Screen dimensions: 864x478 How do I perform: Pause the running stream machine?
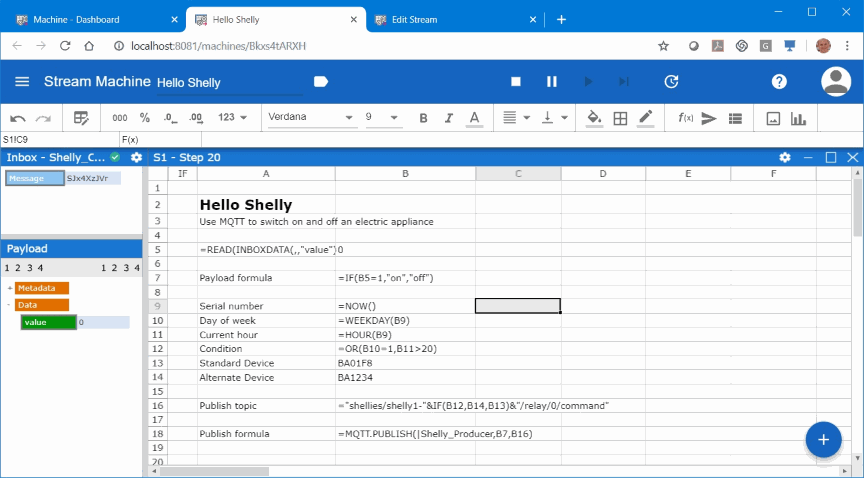tap(551, 82)
